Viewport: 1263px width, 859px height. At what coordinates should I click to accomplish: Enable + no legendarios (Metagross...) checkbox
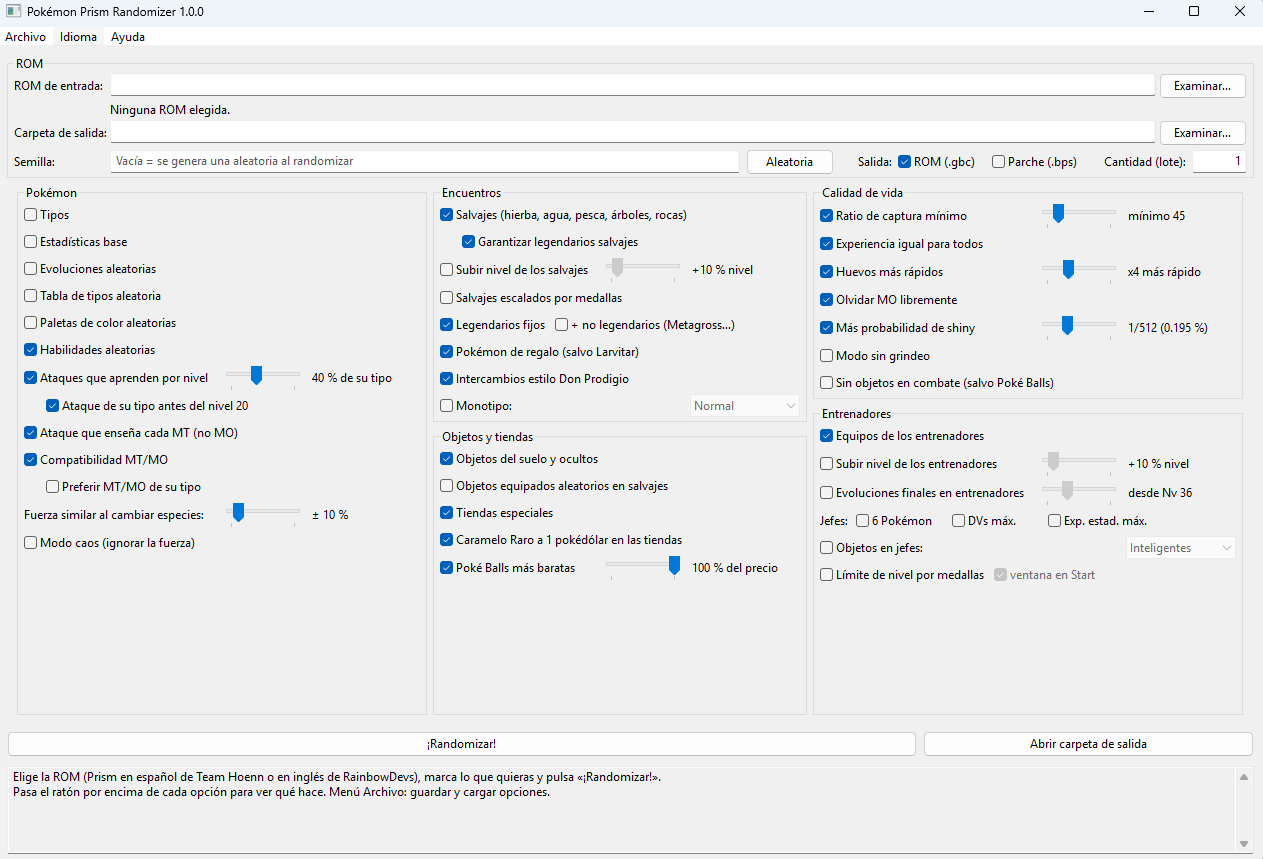[562, 325]
